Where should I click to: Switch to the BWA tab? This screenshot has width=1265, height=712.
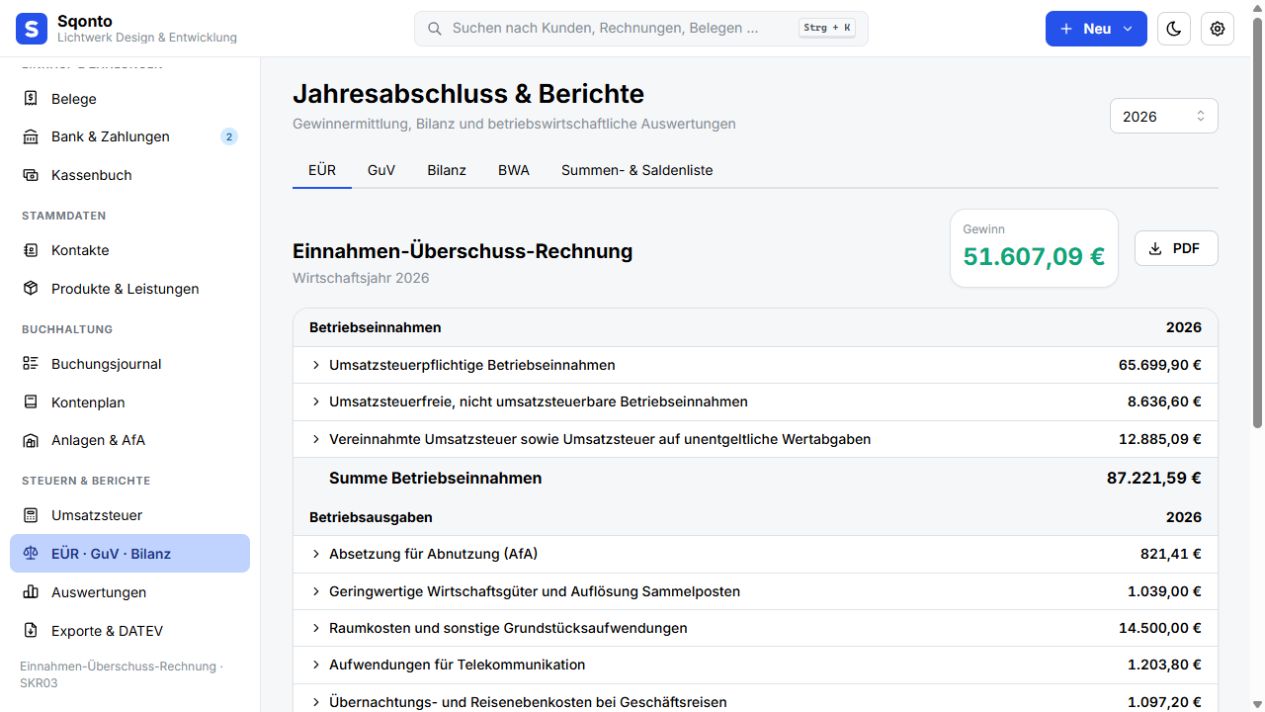point(514,170)
